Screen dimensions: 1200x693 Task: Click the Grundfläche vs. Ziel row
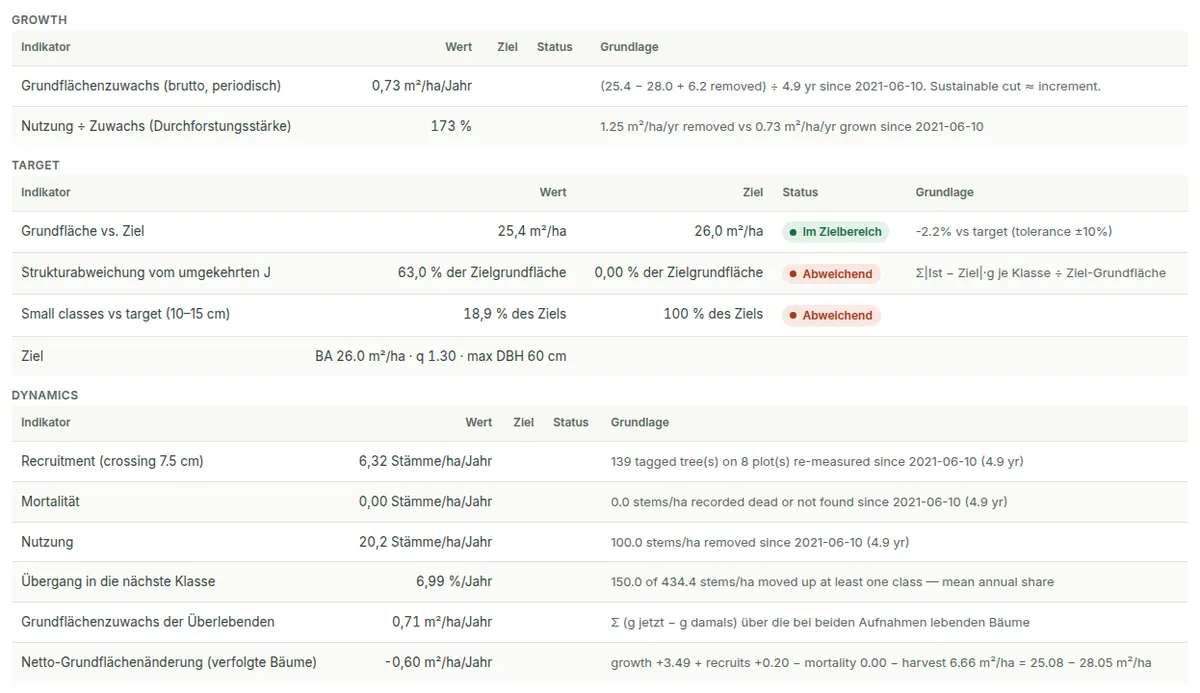[600, 231]
